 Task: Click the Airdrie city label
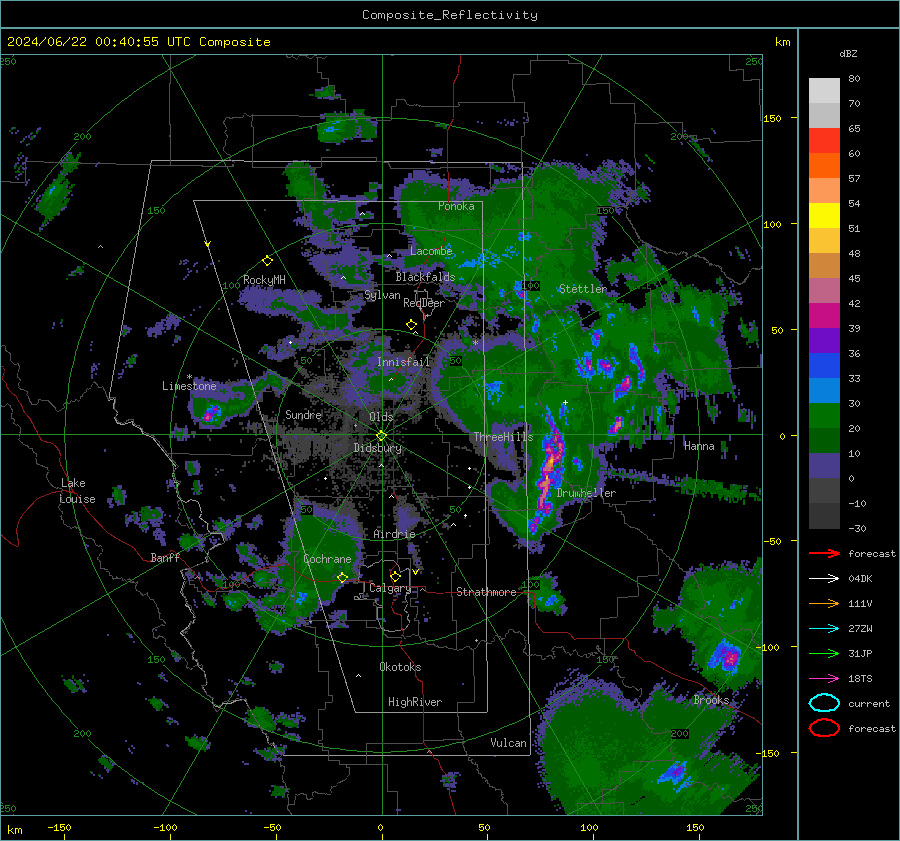click(x=394, y=534)
